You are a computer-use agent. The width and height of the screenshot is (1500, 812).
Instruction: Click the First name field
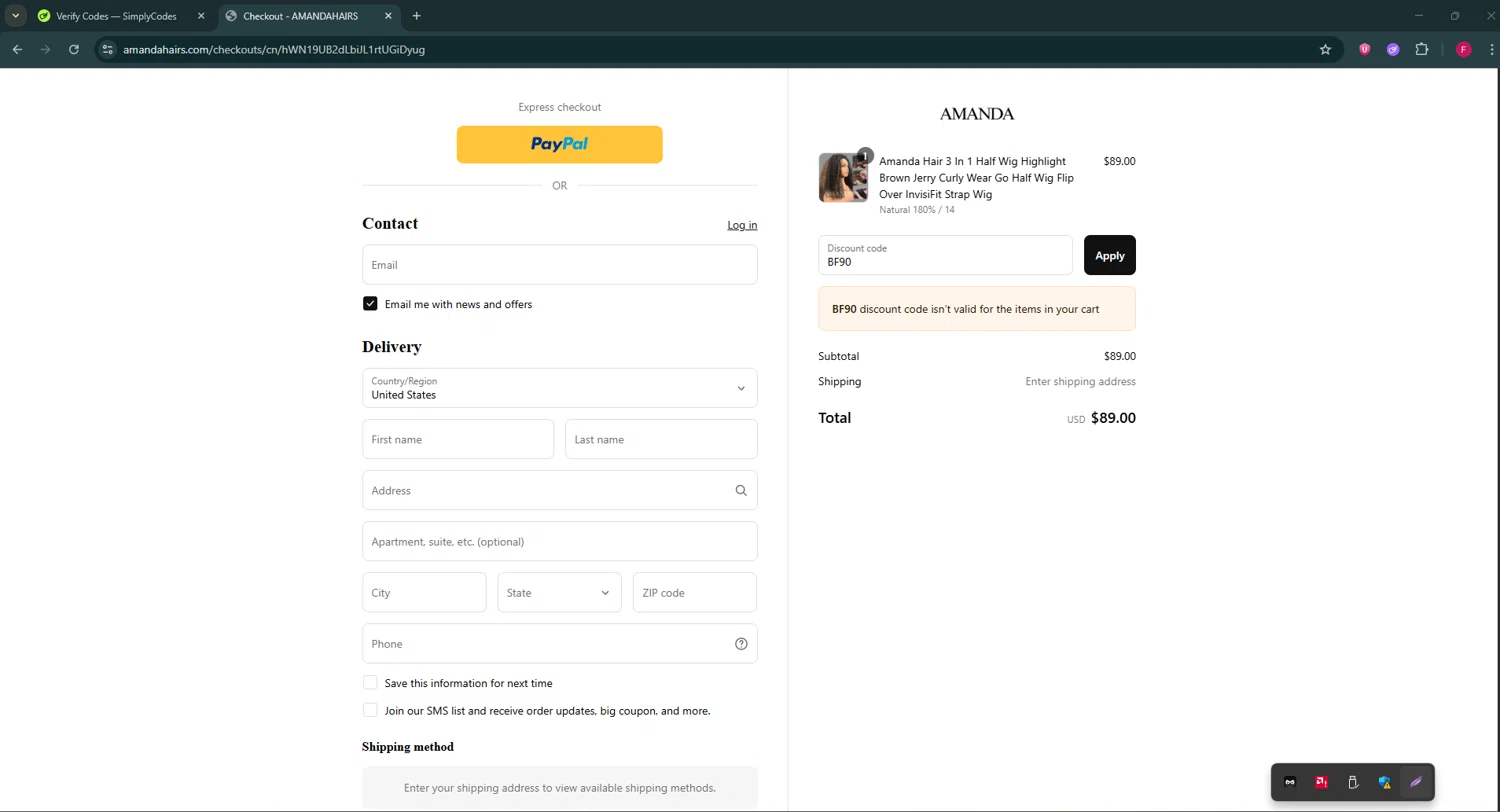pos(458,439)
